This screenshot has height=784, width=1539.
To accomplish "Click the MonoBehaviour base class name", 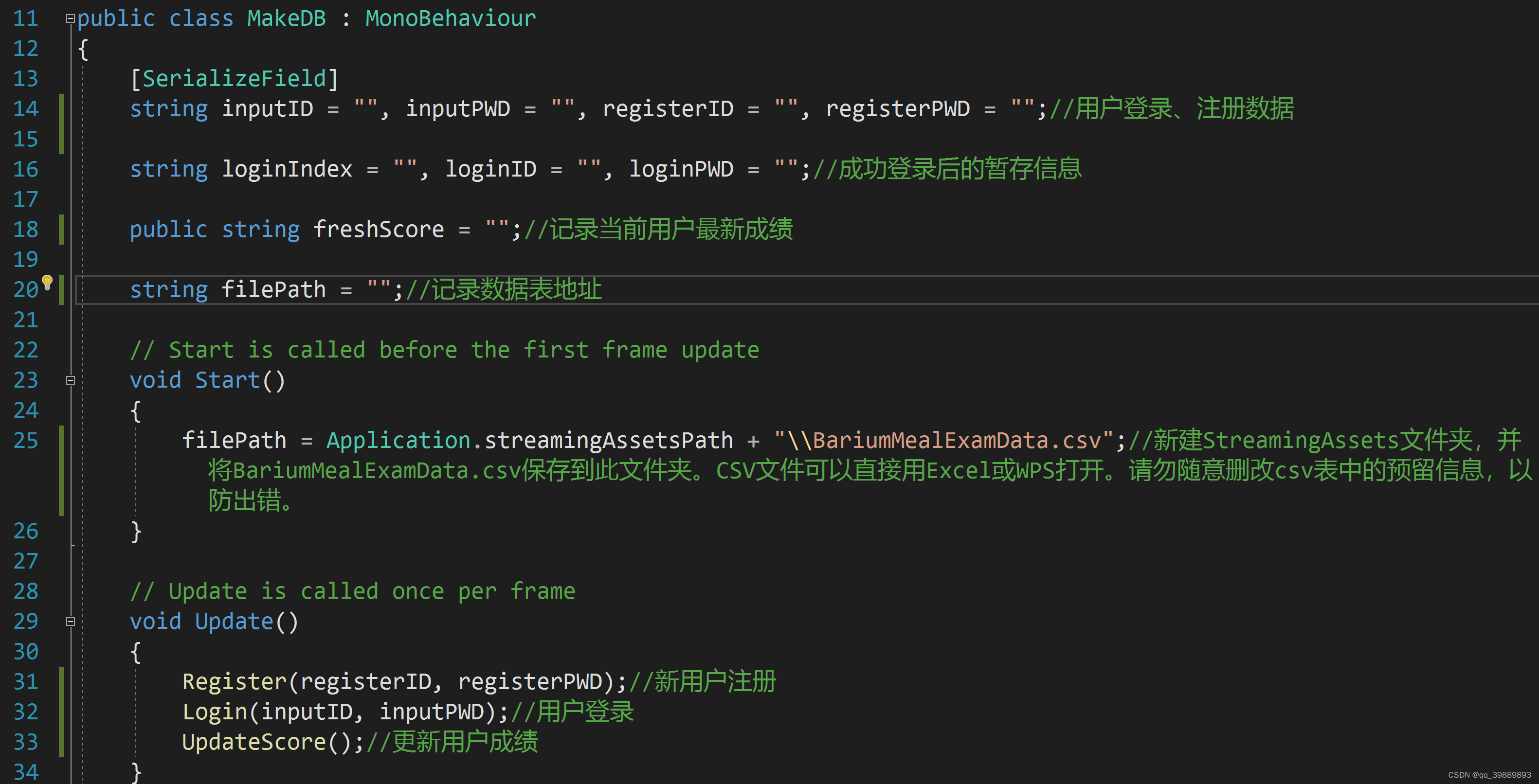I will [451, 18].
